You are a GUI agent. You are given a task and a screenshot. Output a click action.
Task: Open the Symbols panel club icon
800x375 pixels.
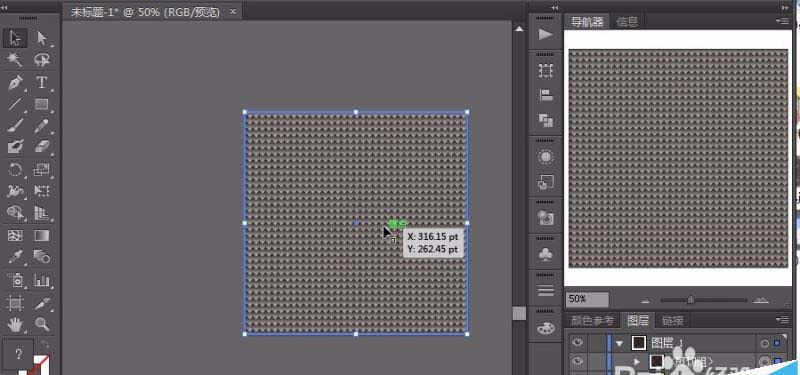click(x=545, y=255)
